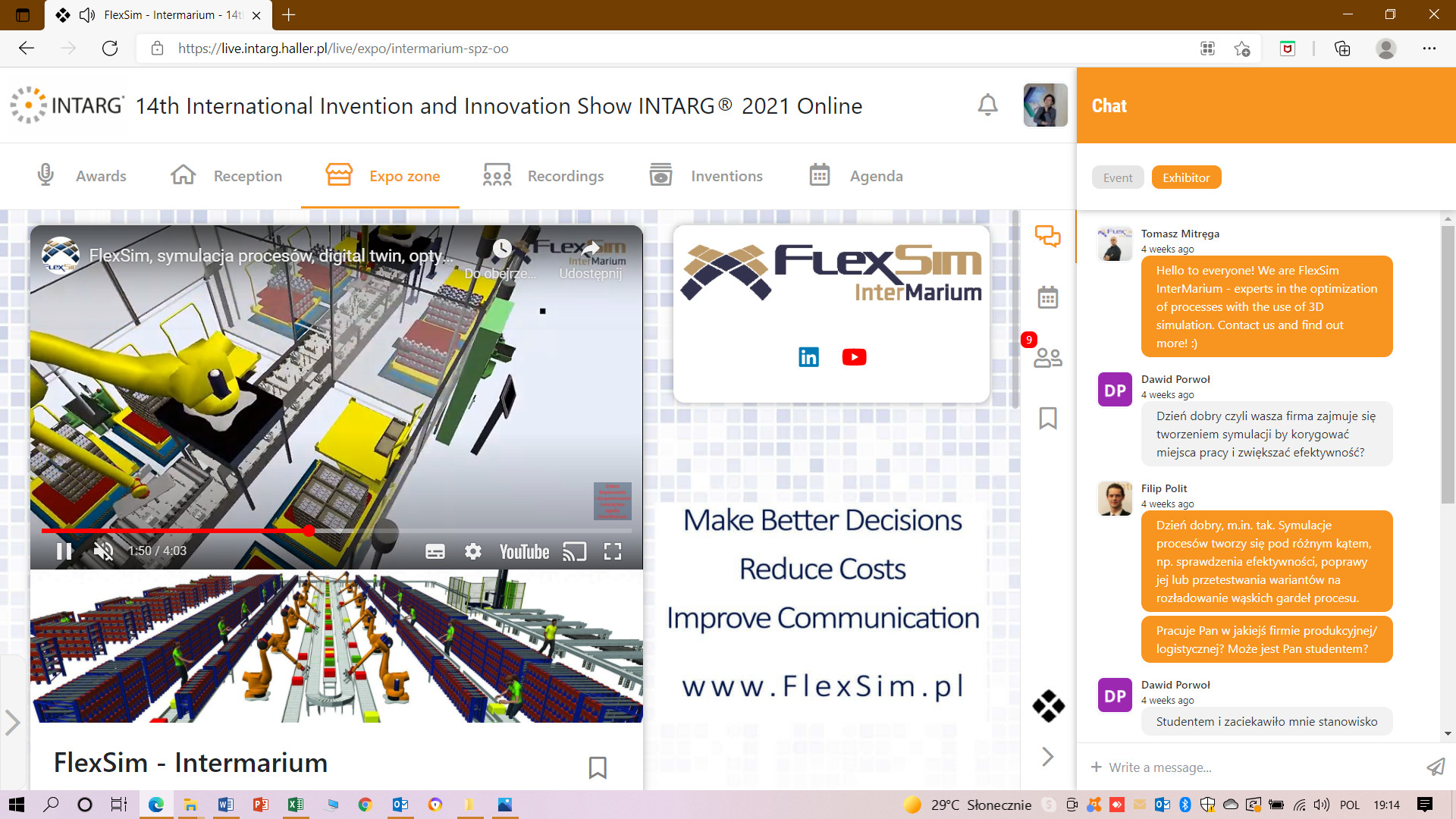
Task: Cast video to another device
Action: point(575,551)
